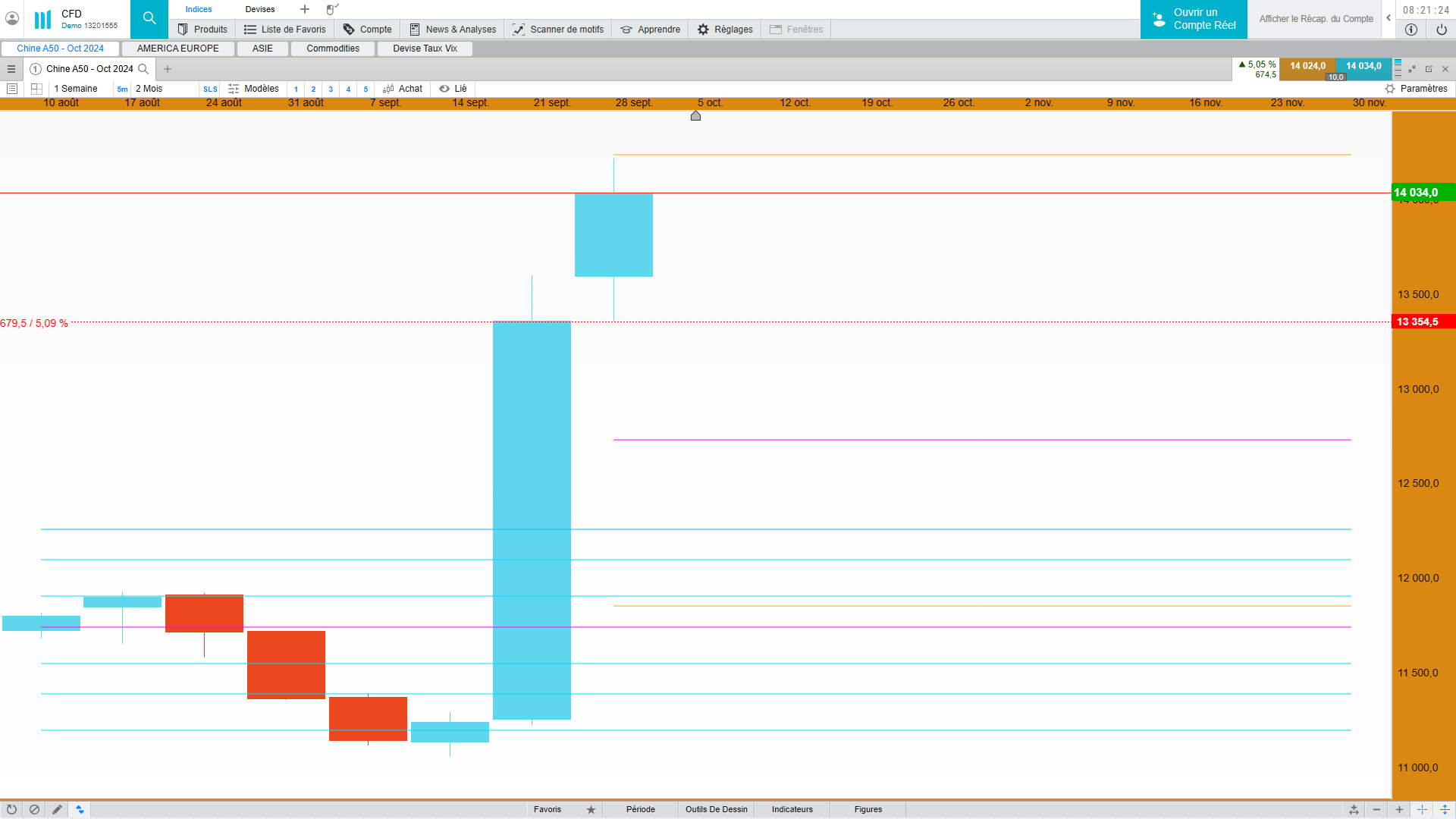Click the star Favoris icon
The height and width of the screenshot is (819, 1456).
(x=591, y=809)
